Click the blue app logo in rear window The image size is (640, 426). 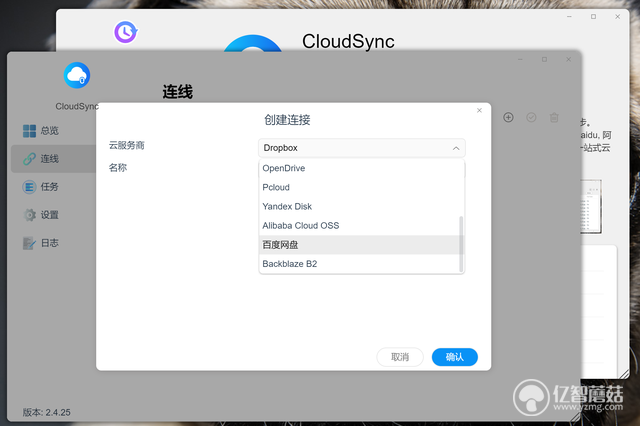(x=253, y=43)
